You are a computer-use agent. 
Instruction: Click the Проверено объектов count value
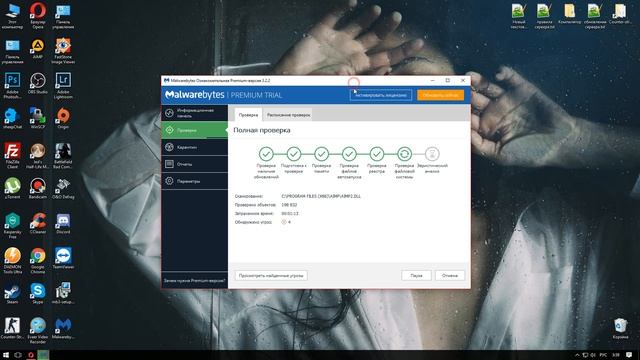coord(289,205)
